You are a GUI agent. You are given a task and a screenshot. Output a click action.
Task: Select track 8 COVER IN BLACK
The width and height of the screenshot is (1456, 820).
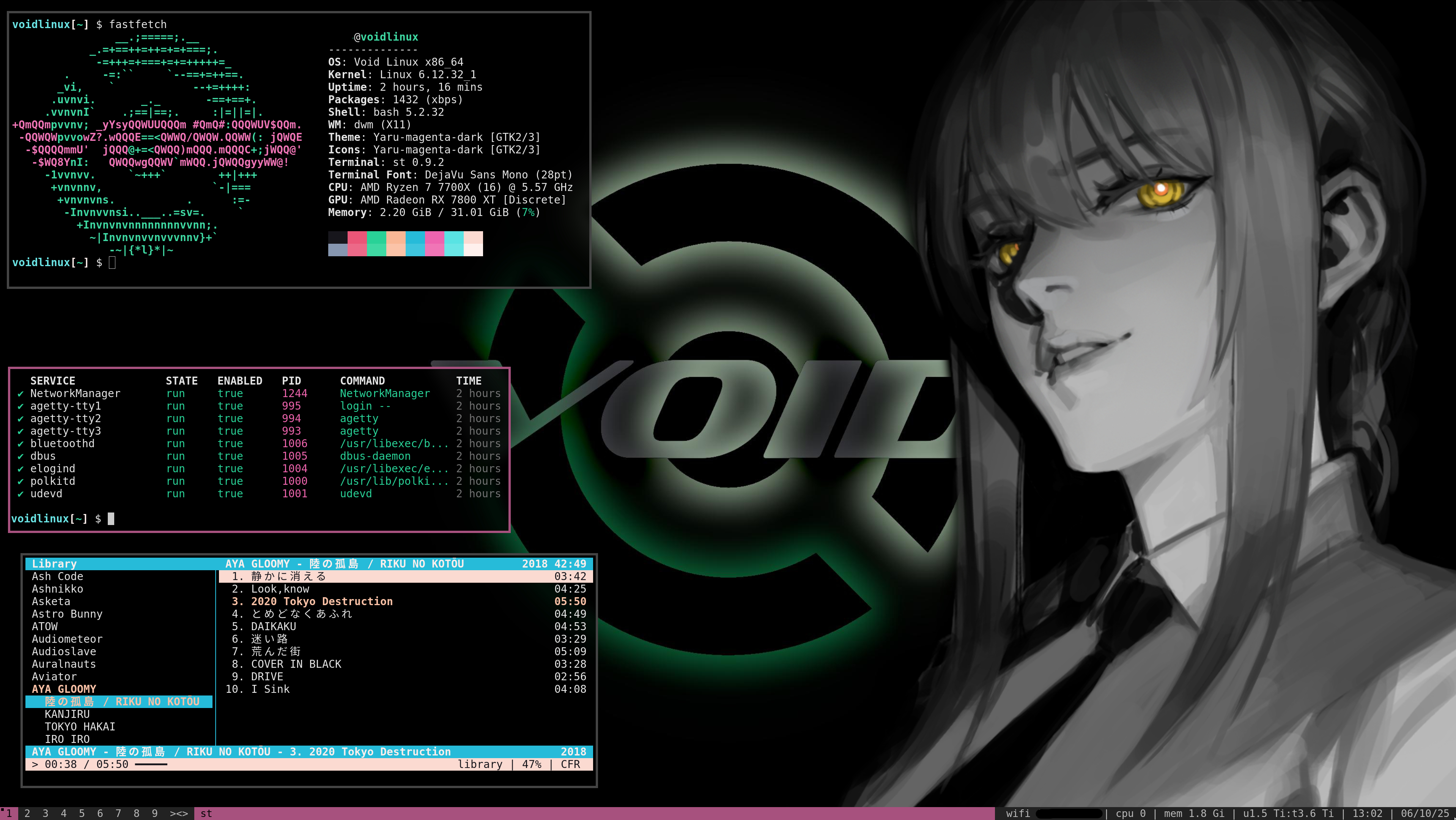click(x=406, y=664)
